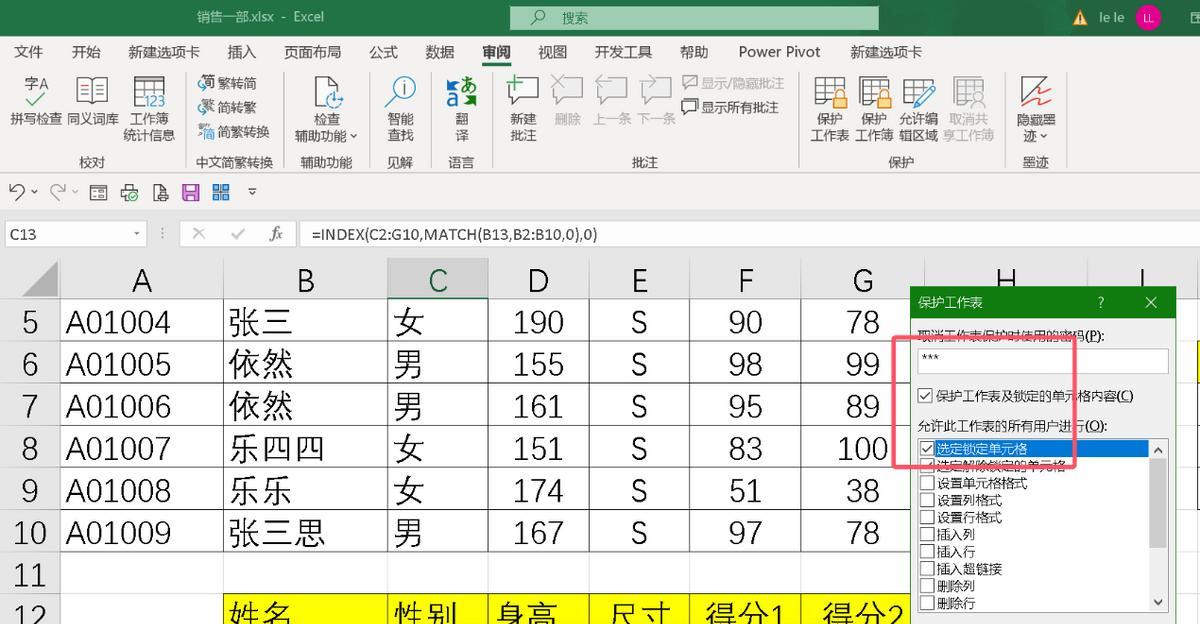This screenshot has height=624, width=1200.
Task: Click 显示所有批注 show all comments
Action: click(730, 107)
